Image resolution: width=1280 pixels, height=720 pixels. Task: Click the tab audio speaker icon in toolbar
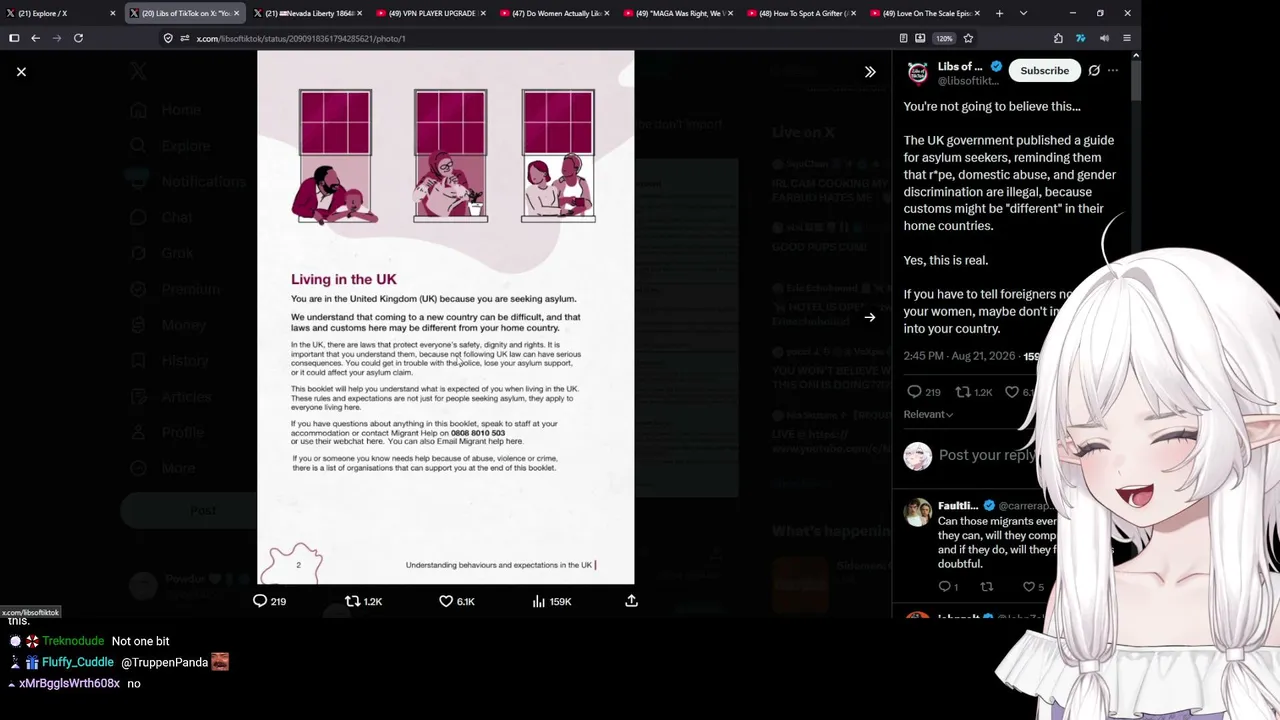point(1104,38)
